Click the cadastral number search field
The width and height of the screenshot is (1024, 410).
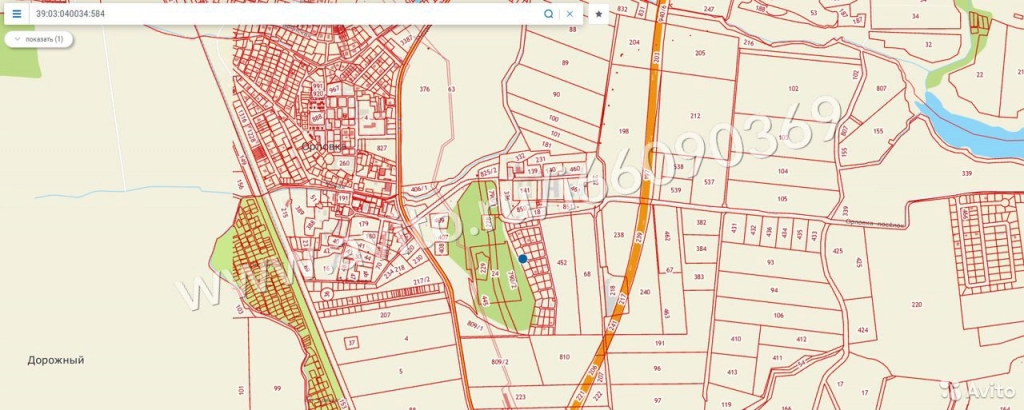[280, 15]
